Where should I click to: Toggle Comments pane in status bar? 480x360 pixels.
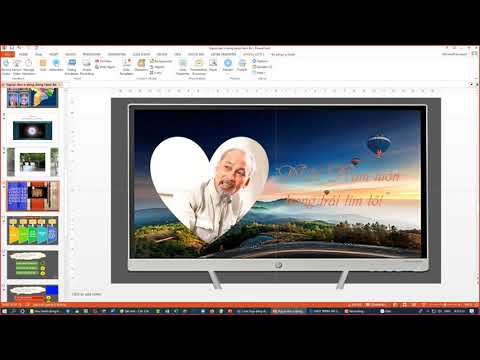[x=375, y=305]
